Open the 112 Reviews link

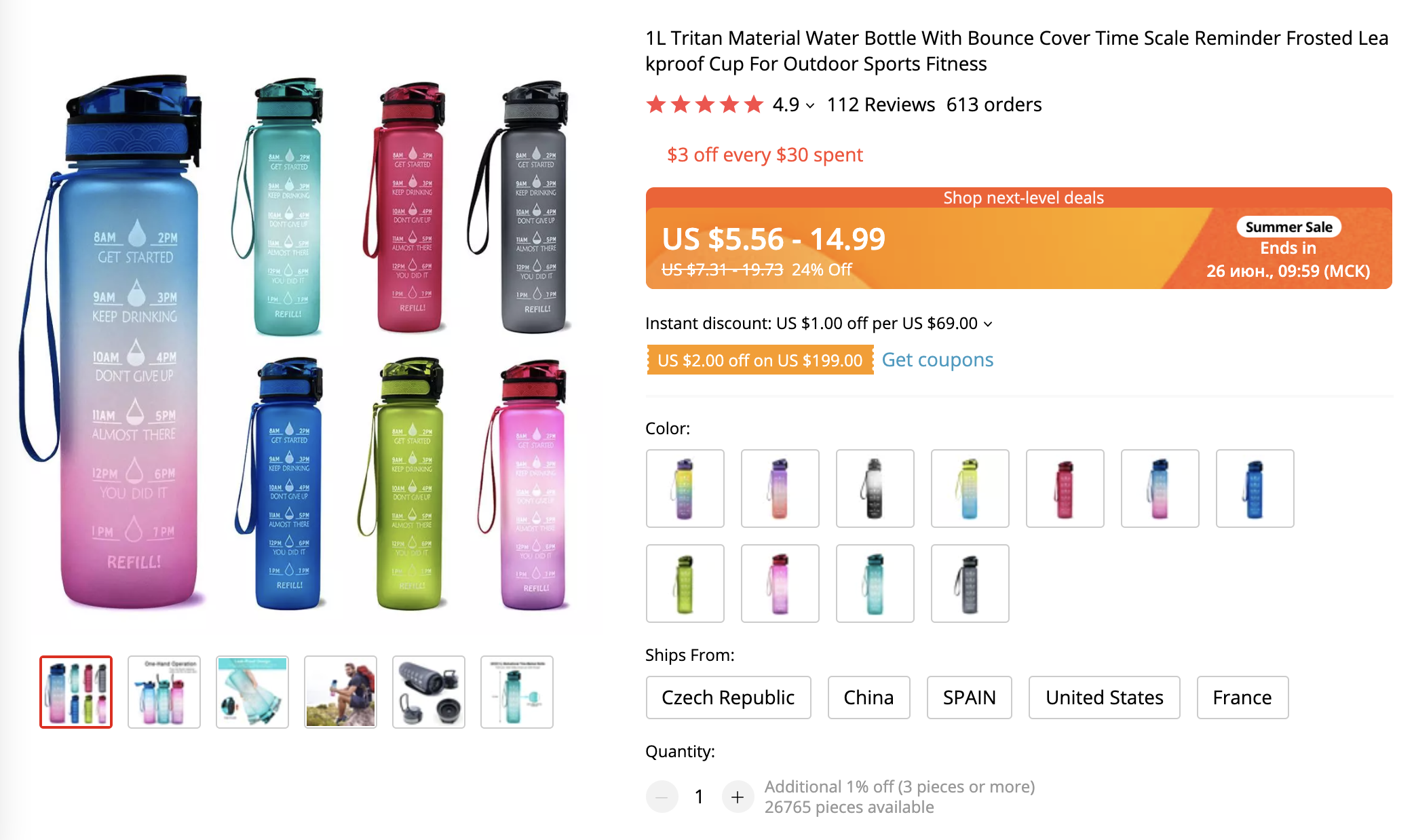click(x=881, y=104)
